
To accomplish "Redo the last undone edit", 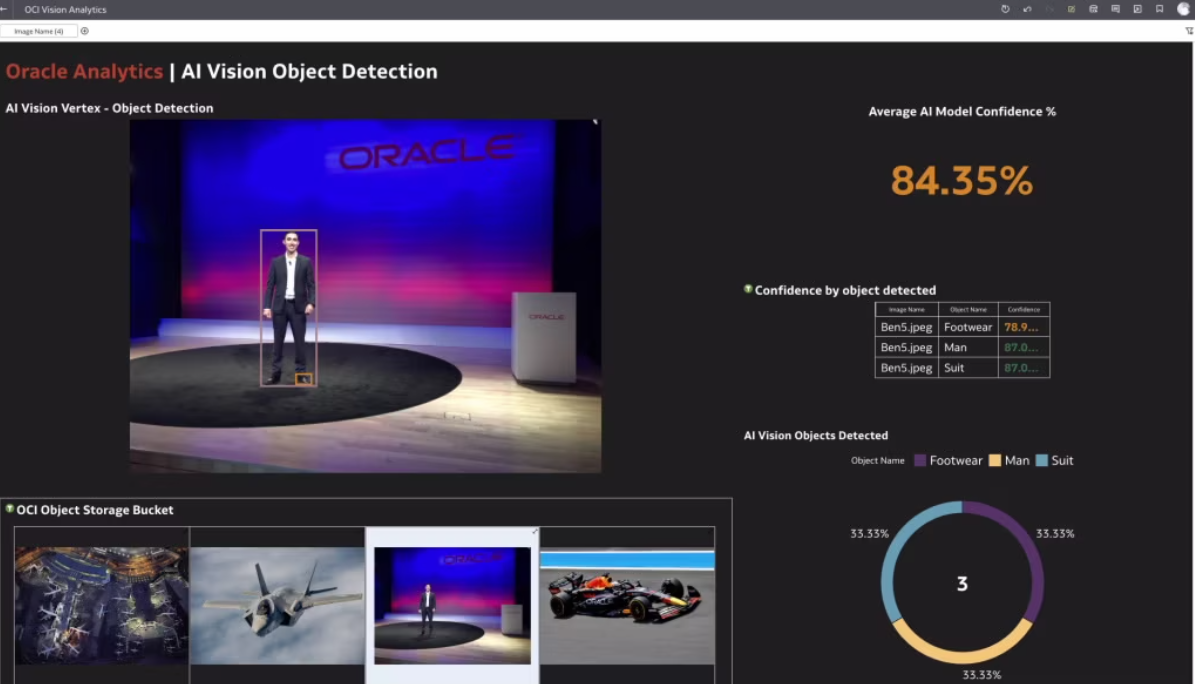I will pyautogui.click(x=1049, y=9).
